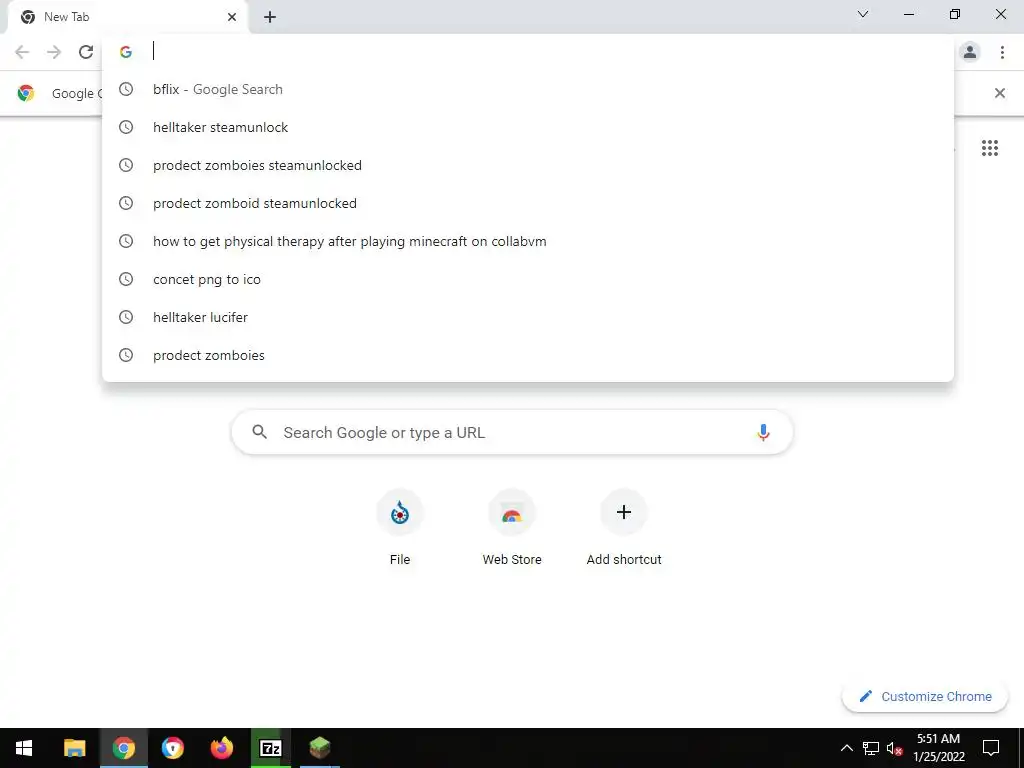Viewport: 1024px width, 768px height.
Task: Select the prodect zomboid steamunlocked suggestion
Action: (x=528, y=203)
